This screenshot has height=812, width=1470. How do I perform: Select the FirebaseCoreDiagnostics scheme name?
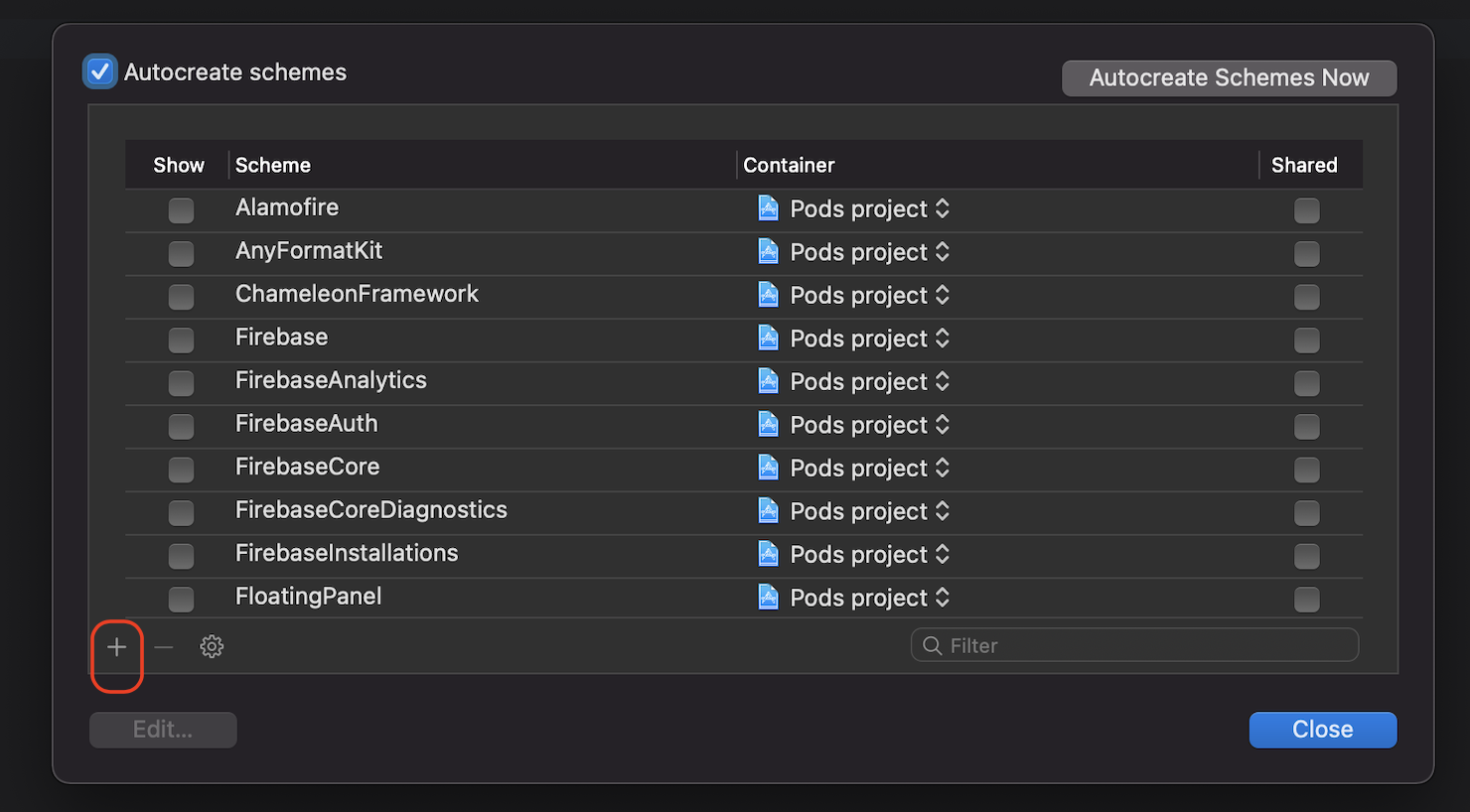tap(371, 510)
